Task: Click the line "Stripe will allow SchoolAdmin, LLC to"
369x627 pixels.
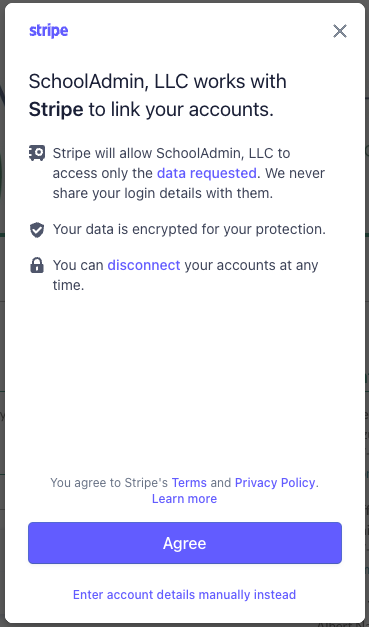Action: click(x=172, y=153)
